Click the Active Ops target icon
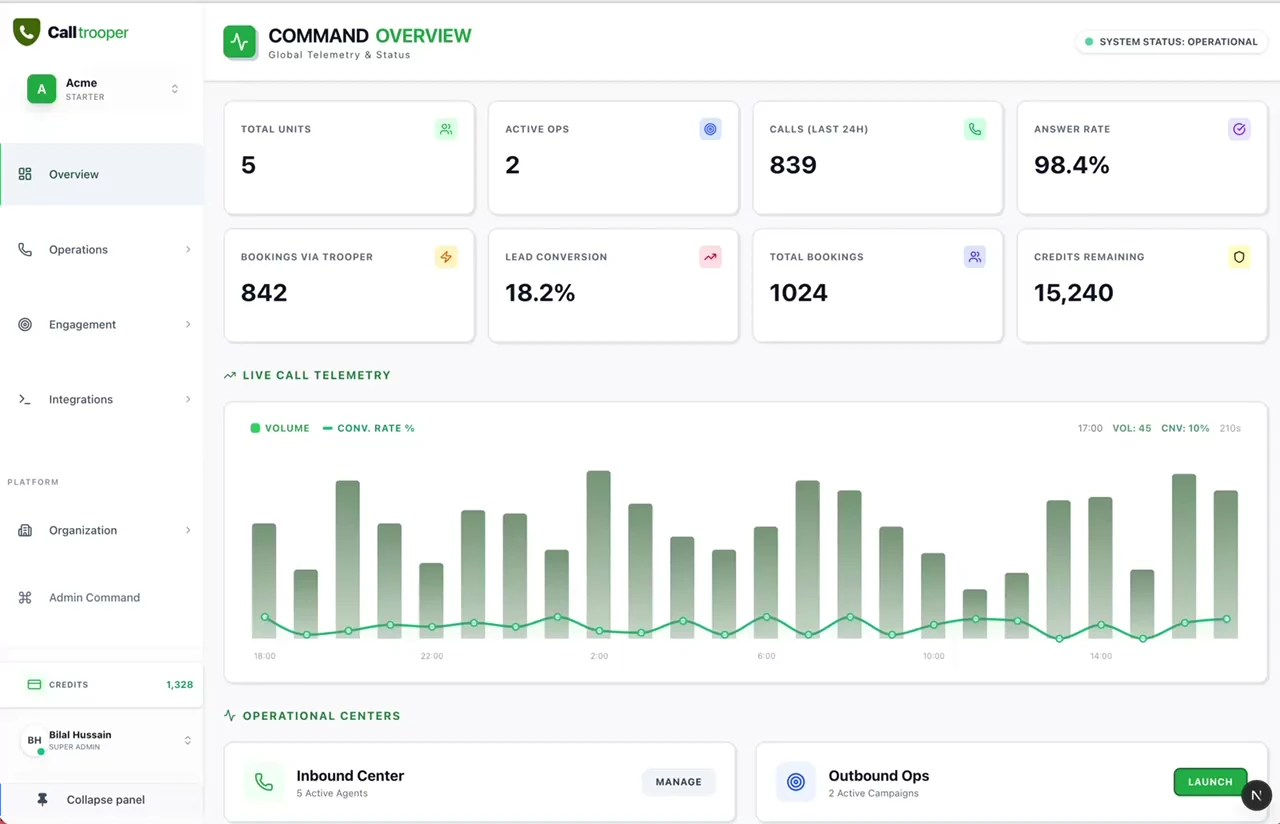1280x824 pixels. pos(710,129)
